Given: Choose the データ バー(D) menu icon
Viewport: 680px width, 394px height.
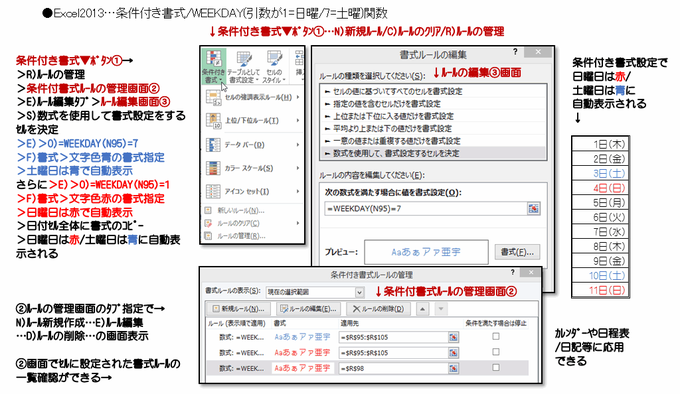Looking at the screenshot, I should pos(213,144).
